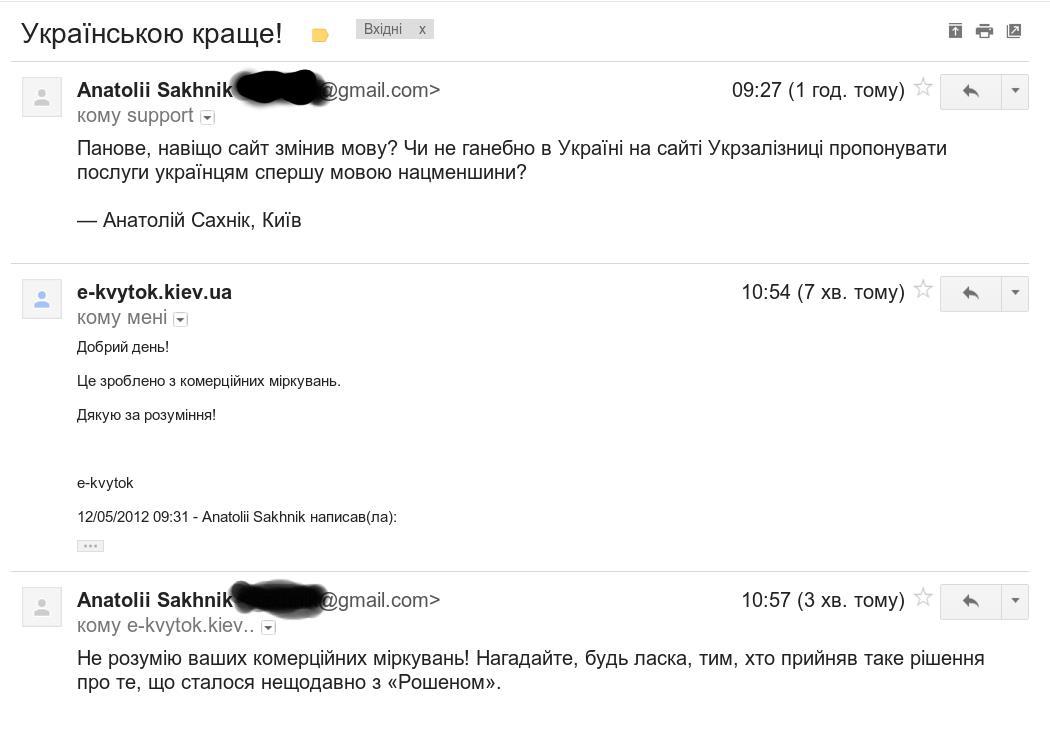Remove the 'Вхідні' label with x

click(422, 29)
